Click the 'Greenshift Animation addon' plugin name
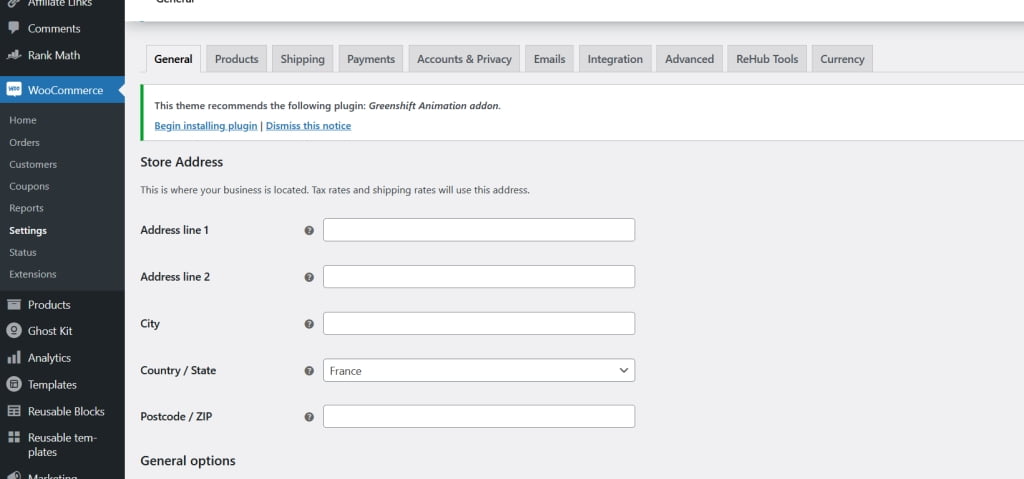Image resolution: width=1024 pixels, height=479 pixels. (x=434, y=105)
